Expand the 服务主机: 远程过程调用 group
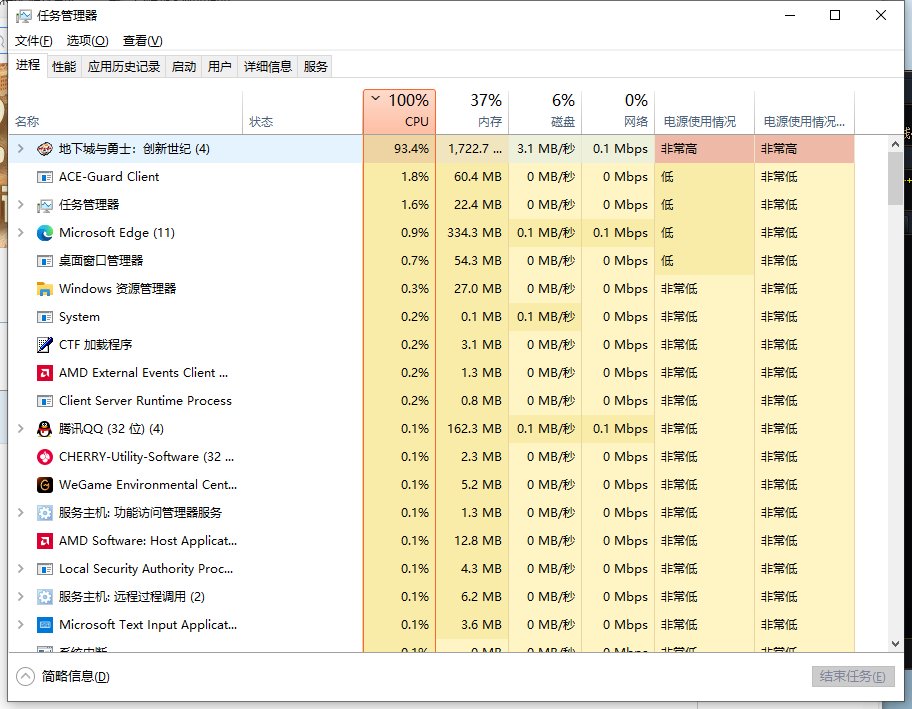The height and width of the screenshot is (709, 912). pos(20,596)
